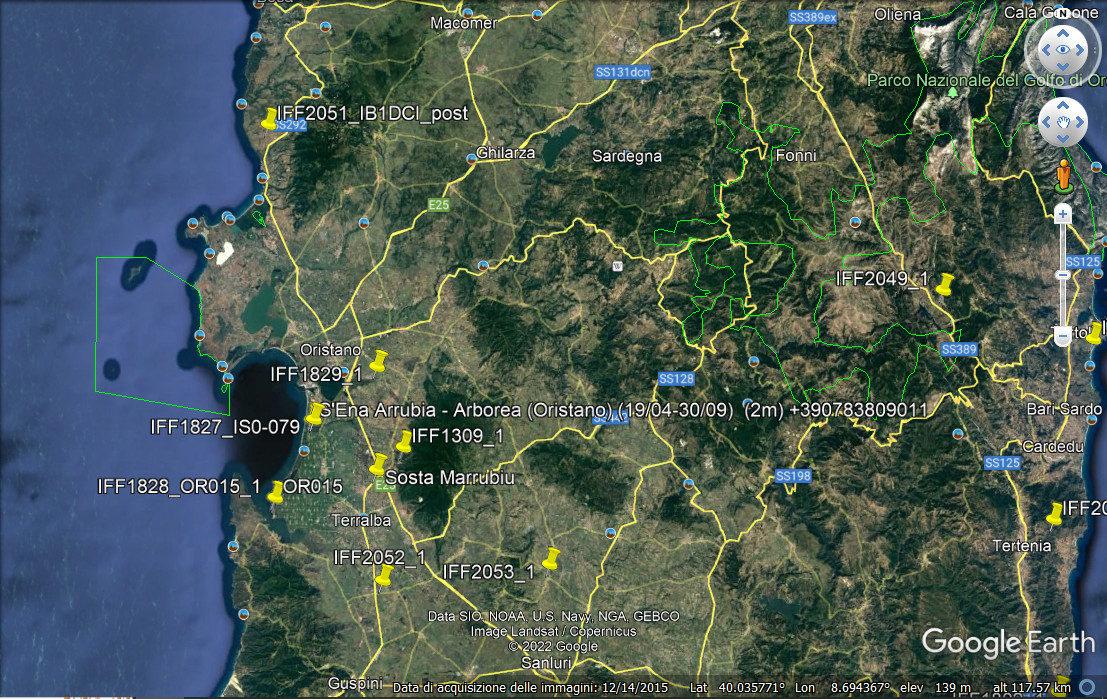Rotate view left with Look joystick arrow
Screen dimensions: 1107x699
pyautogui.click(x=1045, y=48)
